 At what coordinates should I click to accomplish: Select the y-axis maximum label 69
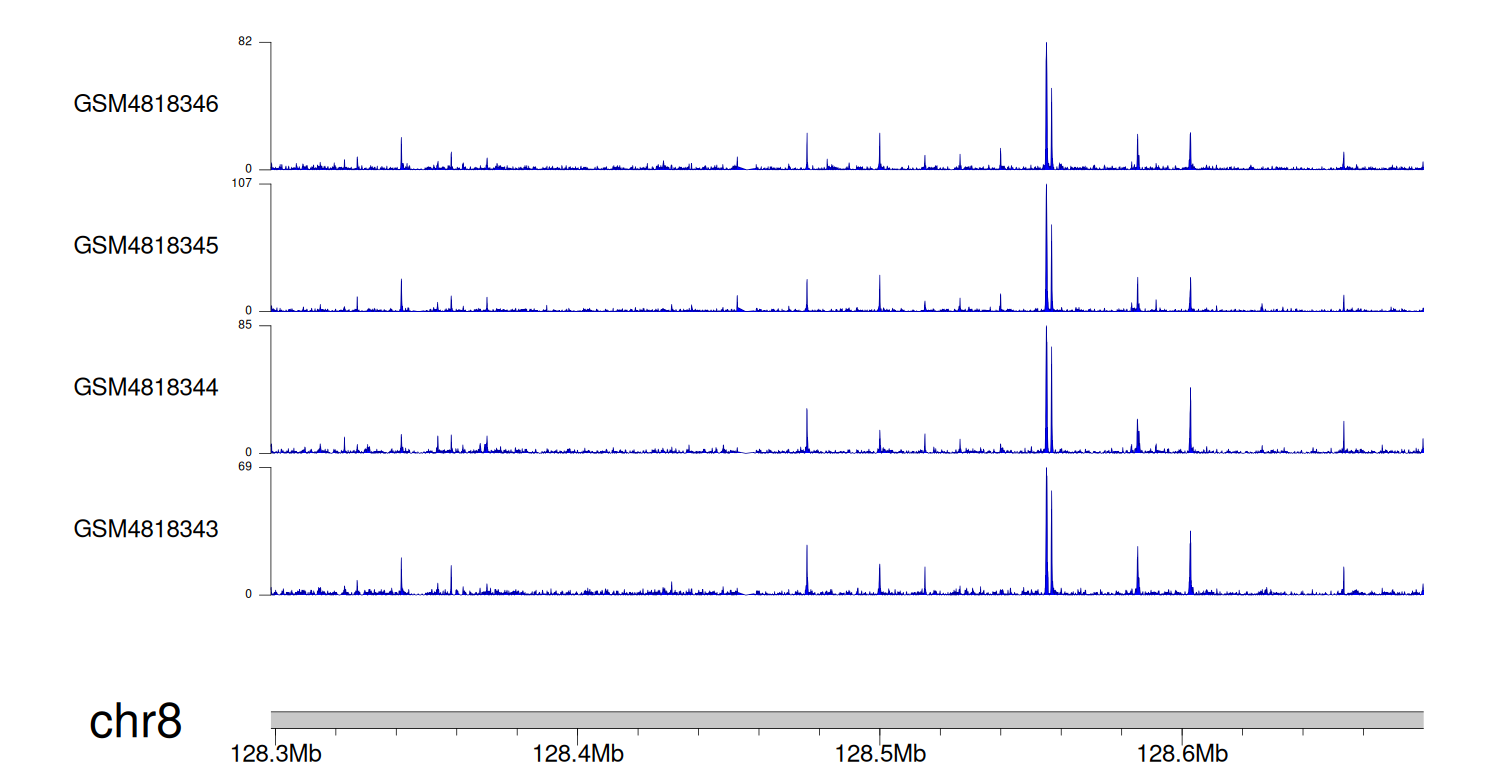[245, 467]
